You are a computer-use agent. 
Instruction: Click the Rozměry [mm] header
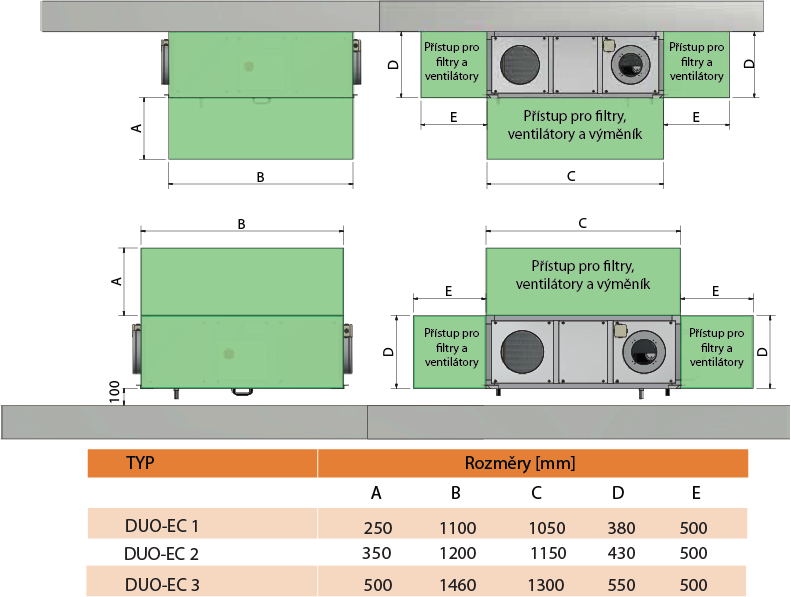[x=520, y=463]
